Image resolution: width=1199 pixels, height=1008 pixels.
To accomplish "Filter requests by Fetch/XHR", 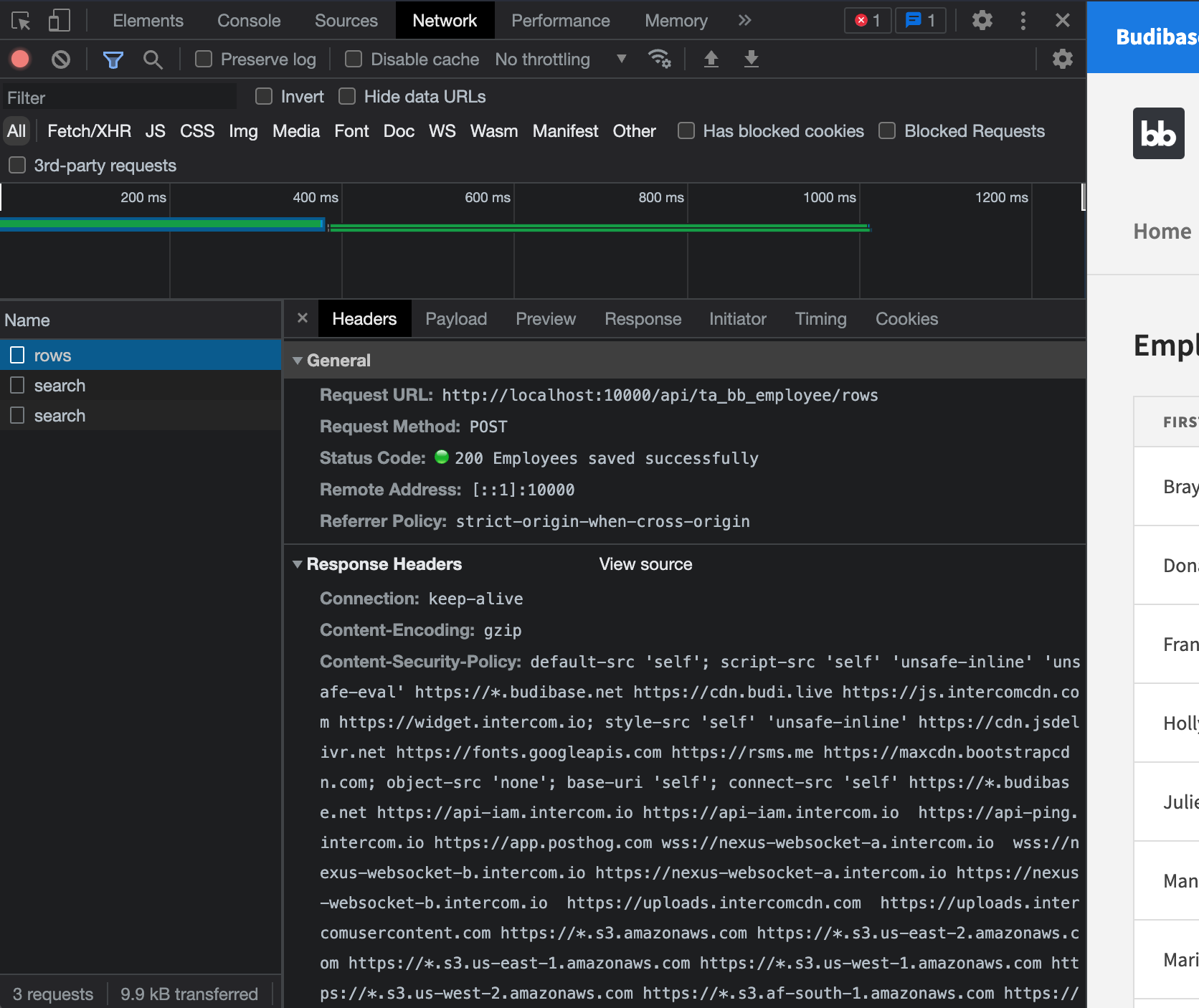I will click(89, 130).
